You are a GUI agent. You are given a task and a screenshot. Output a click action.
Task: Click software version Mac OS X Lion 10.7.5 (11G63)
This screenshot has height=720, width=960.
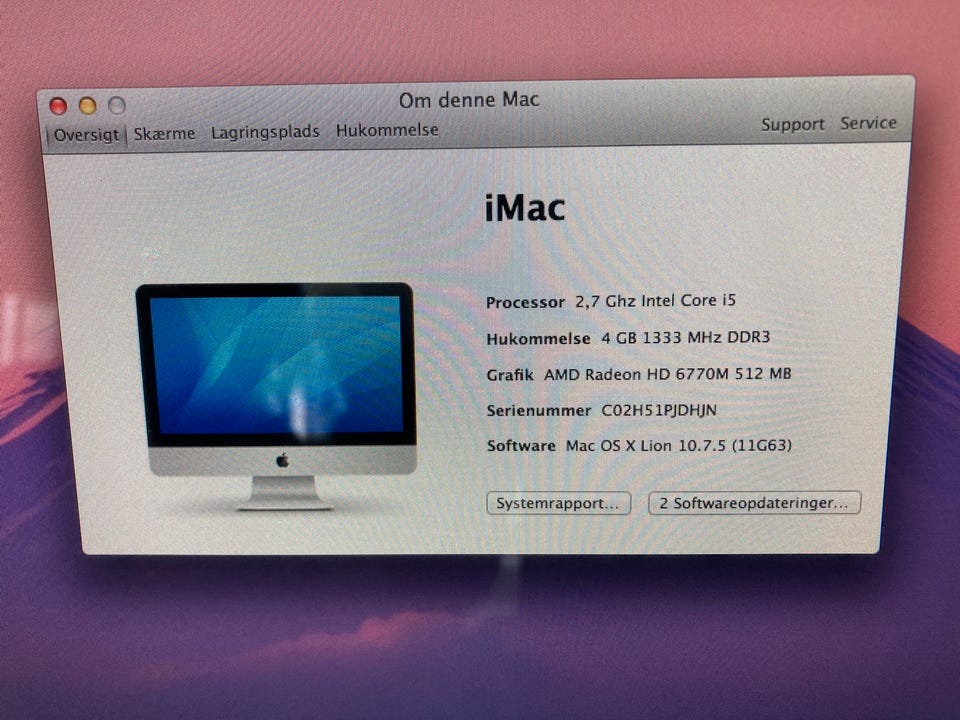click(x=678, y=446)
